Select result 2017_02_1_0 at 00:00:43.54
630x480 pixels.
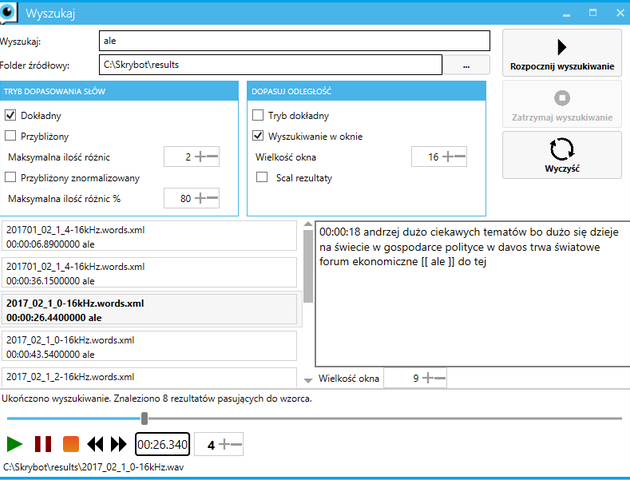(149, 347)
